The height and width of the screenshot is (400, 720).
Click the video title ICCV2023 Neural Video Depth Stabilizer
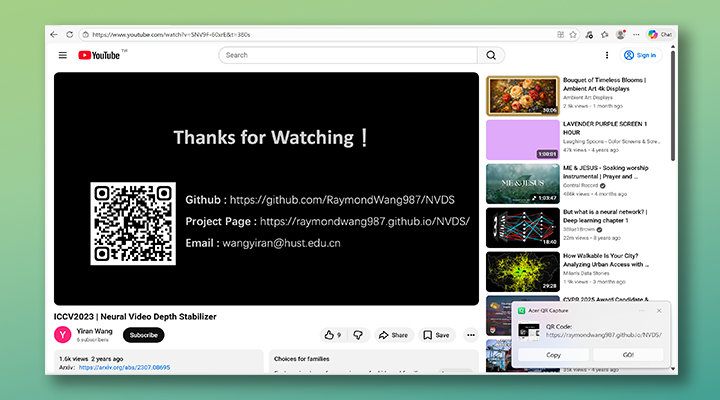135,316
